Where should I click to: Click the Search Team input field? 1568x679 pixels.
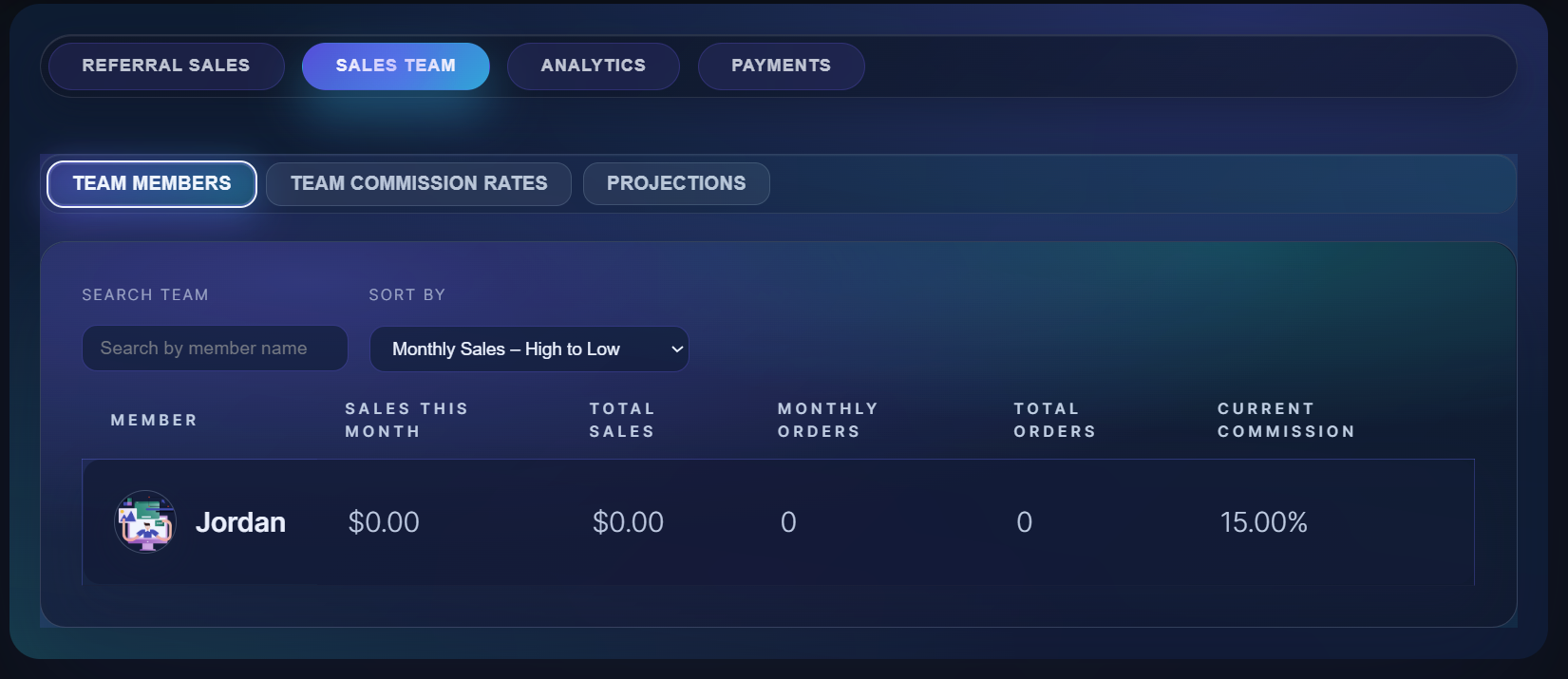[x=214, y=348]
